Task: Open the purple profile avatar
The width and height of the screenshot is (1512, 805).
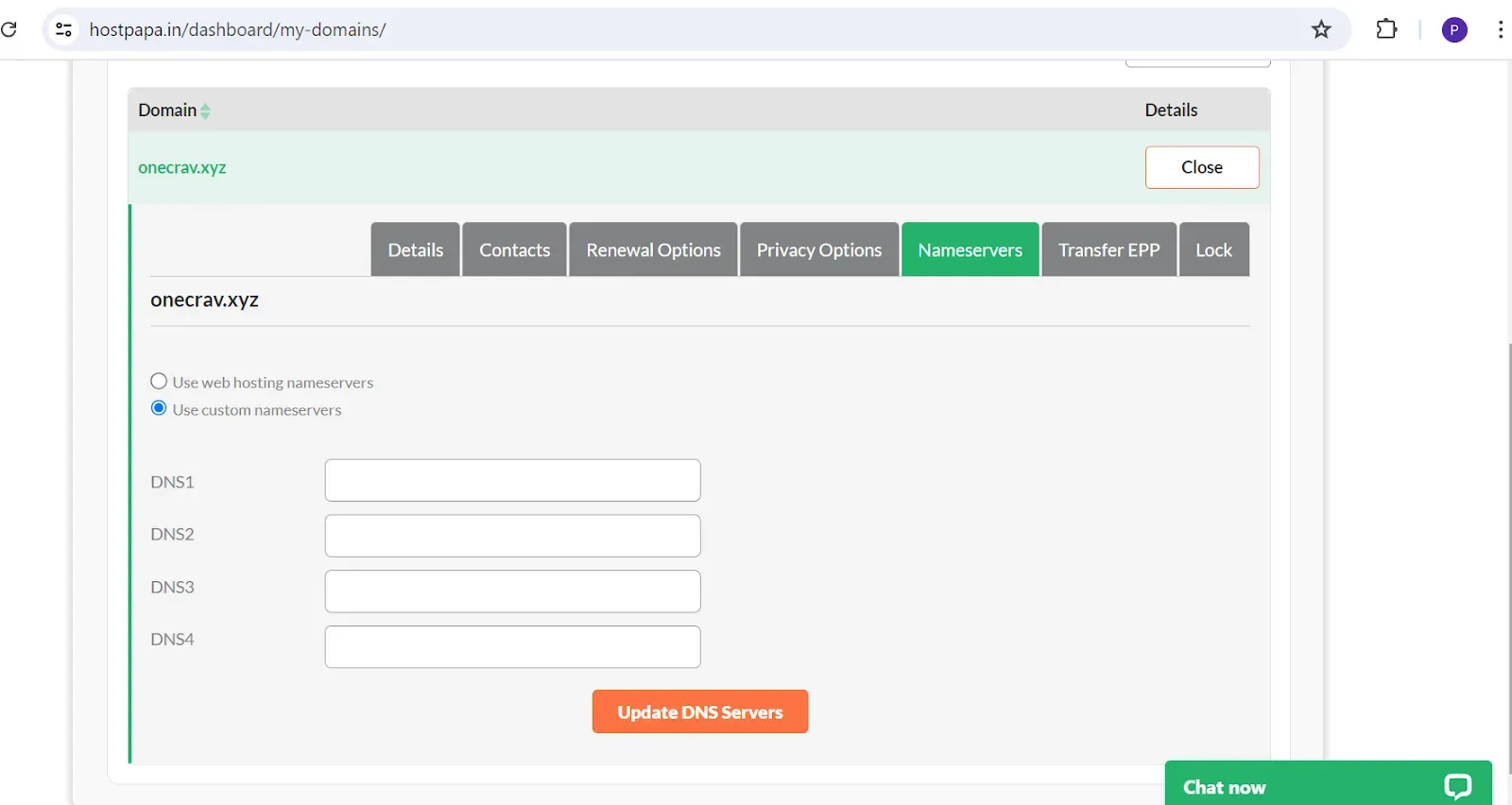Action: (1454, 29)
